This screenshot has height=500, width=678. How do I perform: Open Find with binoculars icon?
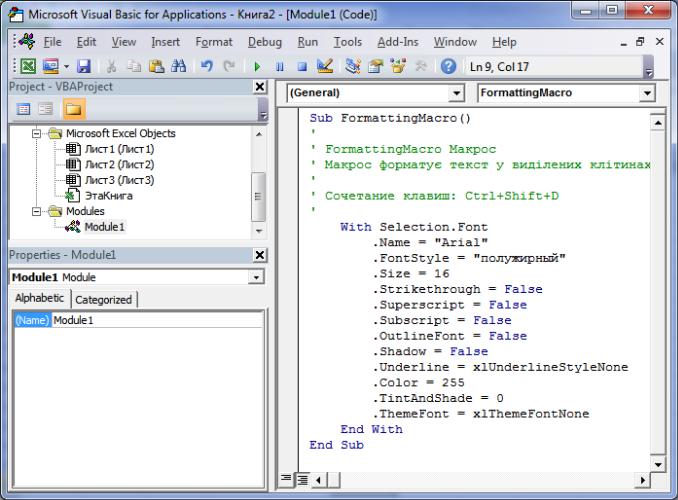[x=178, y=66]
